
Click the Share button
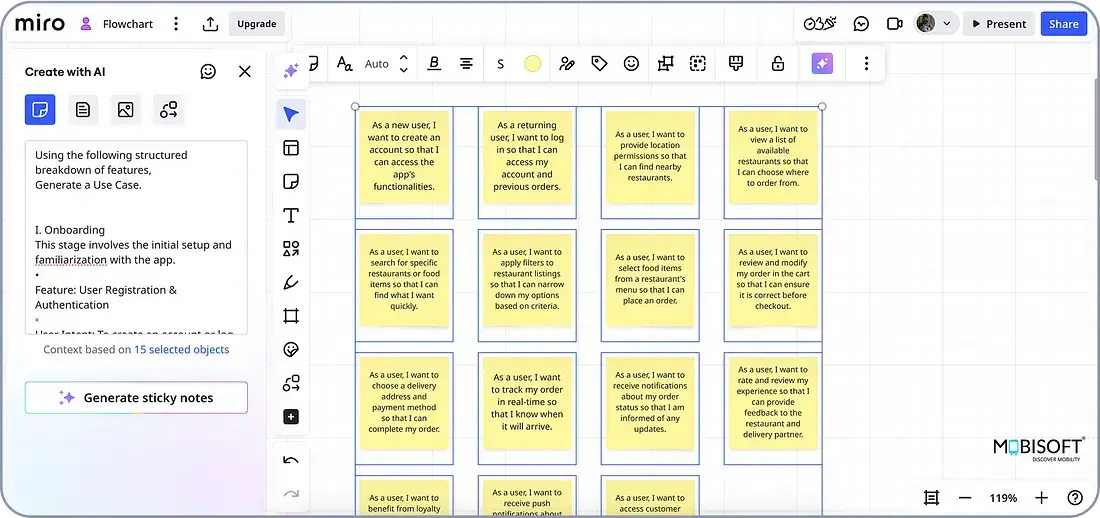1064,24
